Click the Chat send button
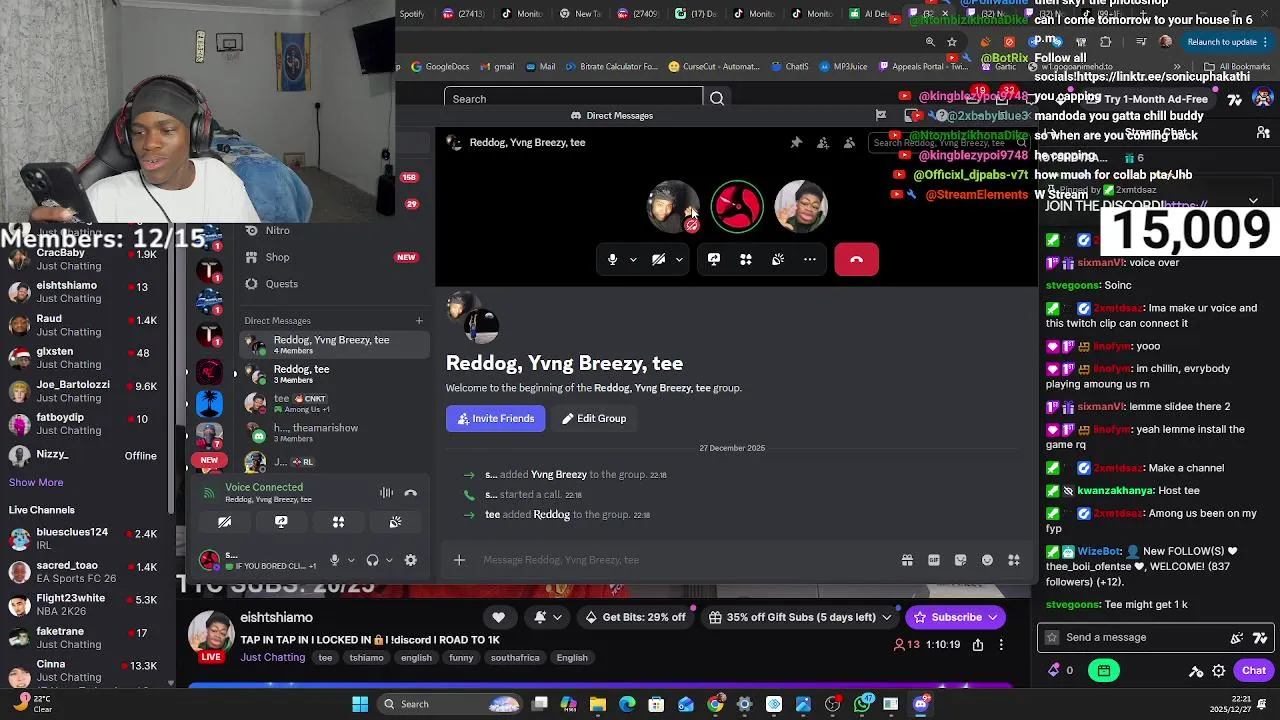 point(1254,671)
